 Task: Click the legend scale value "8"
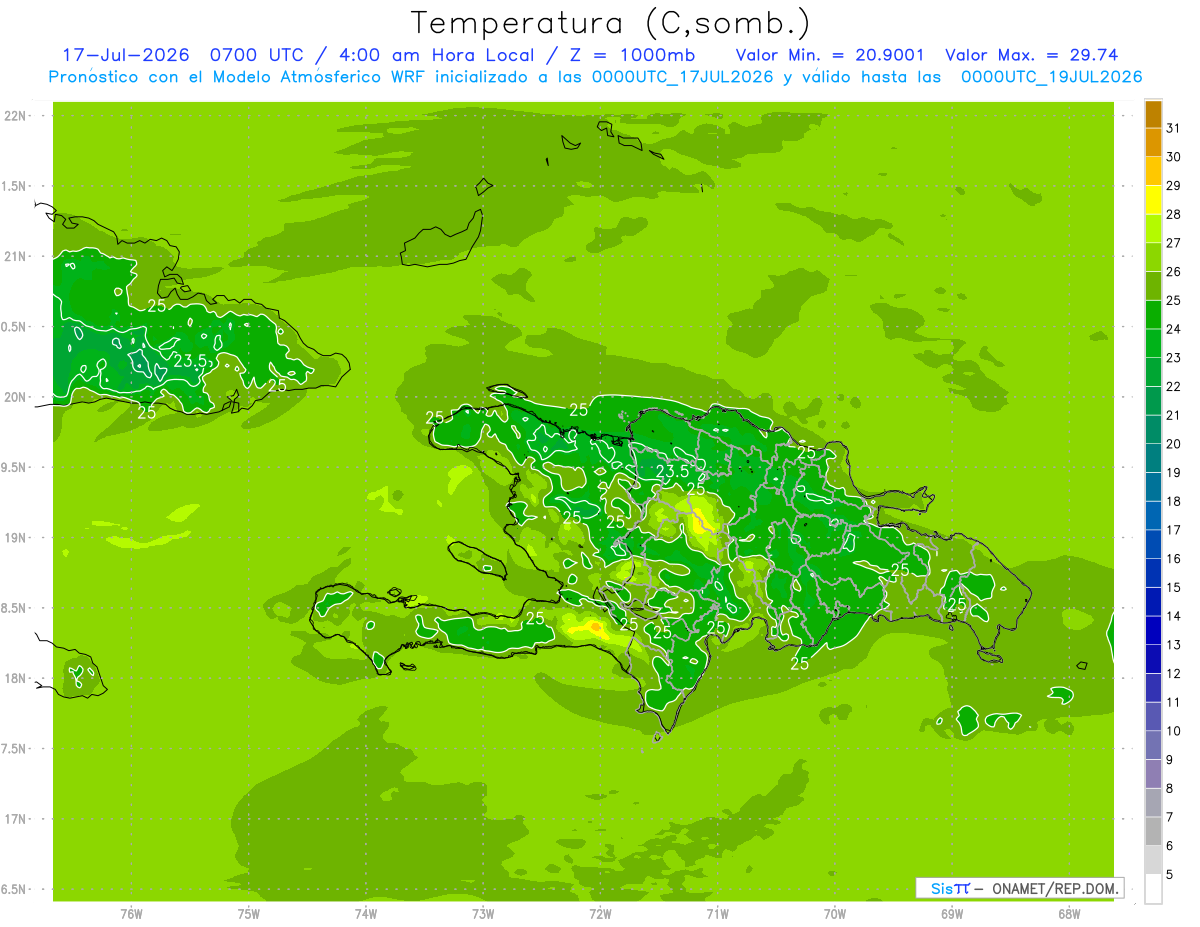(x=1170, y=789)
